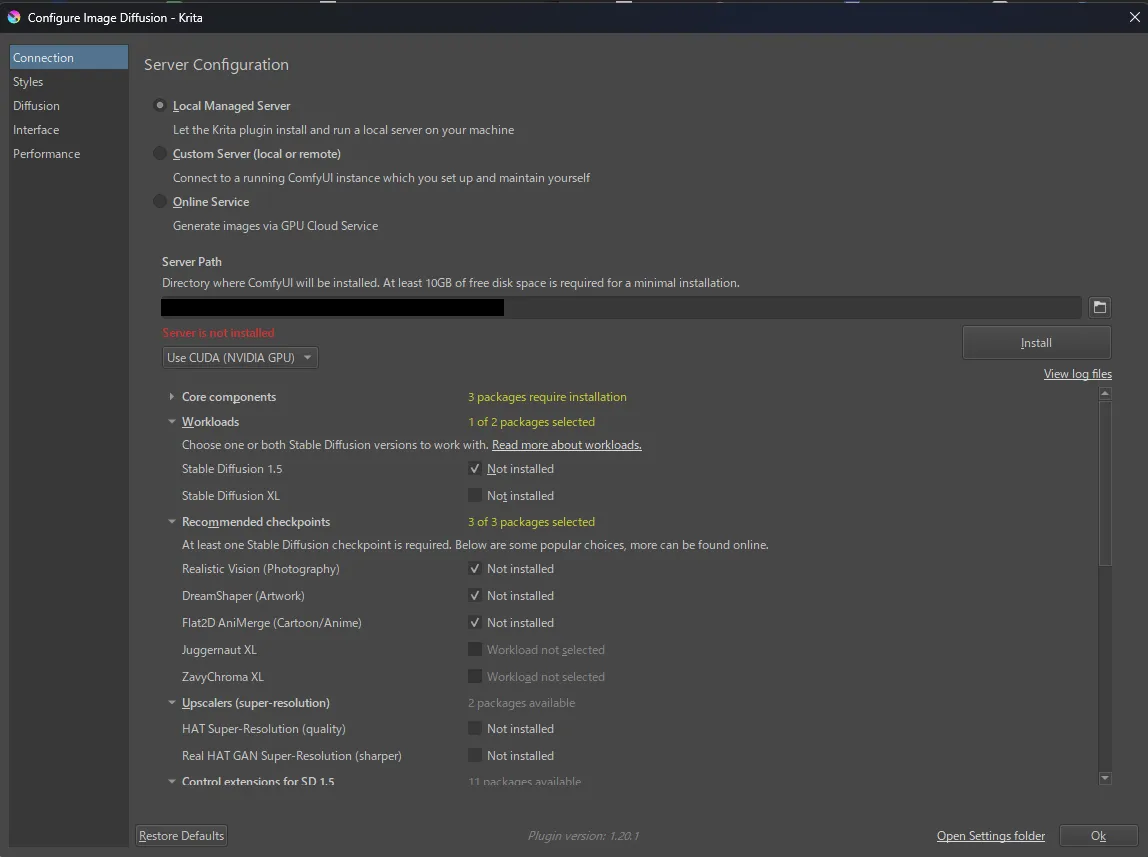Image resolution: width=1148 pixels, height=857 pixels.
Task: Collapse Recommended checkpoints section
Action: click(x=171, y=522)
